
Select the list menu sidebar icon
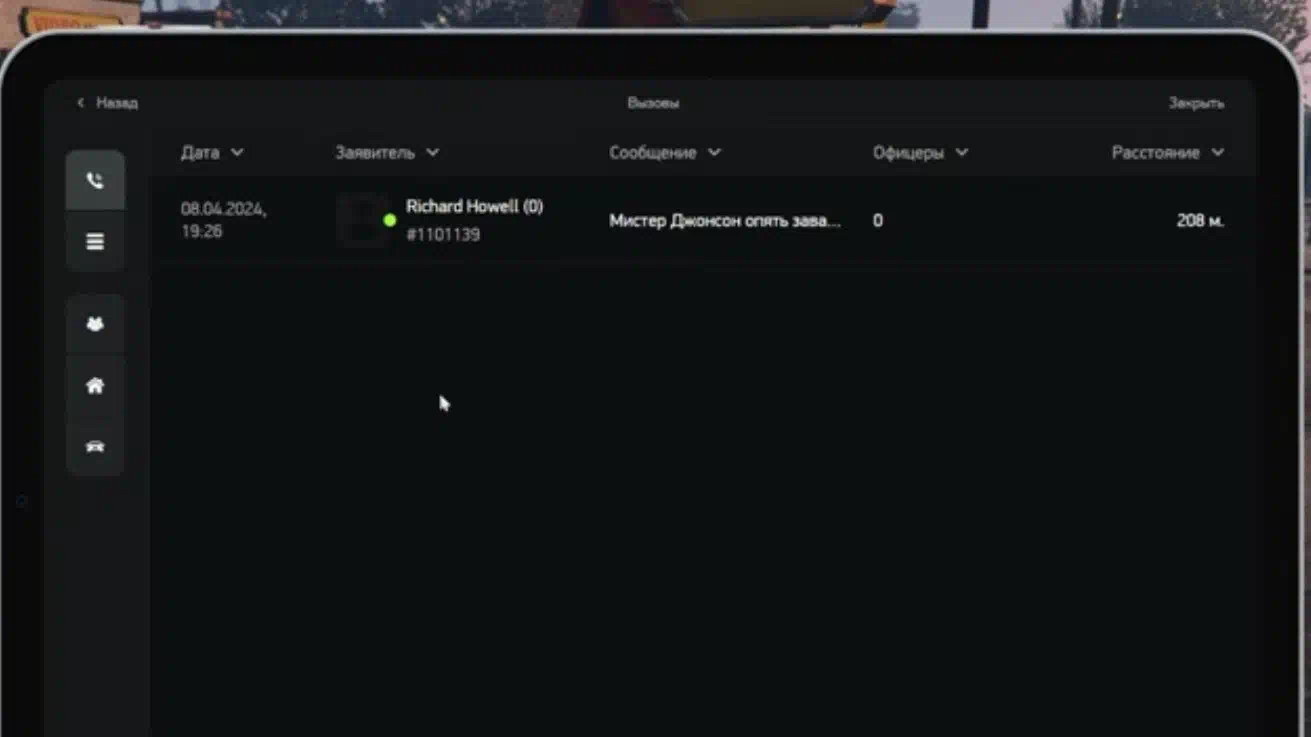(x=95, y=242)
